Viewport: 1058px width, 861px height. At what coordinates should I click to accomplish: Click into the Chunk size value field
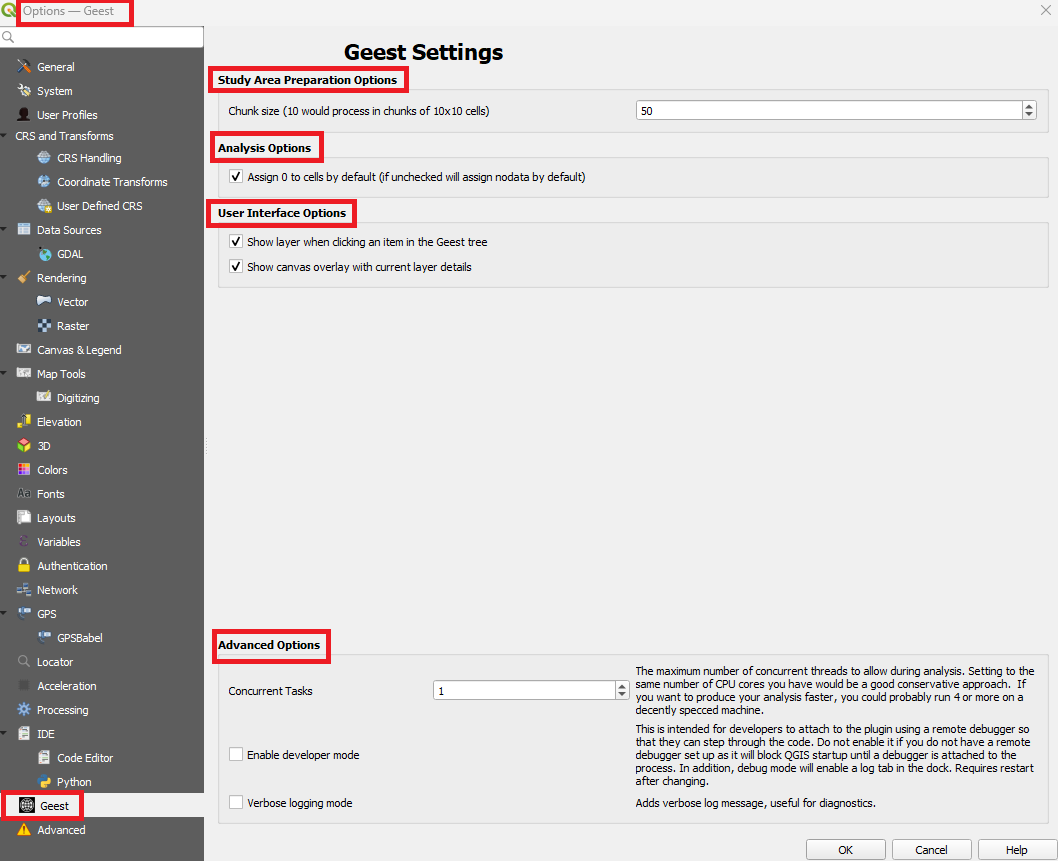pyautogui.click(x=829, y=111)
